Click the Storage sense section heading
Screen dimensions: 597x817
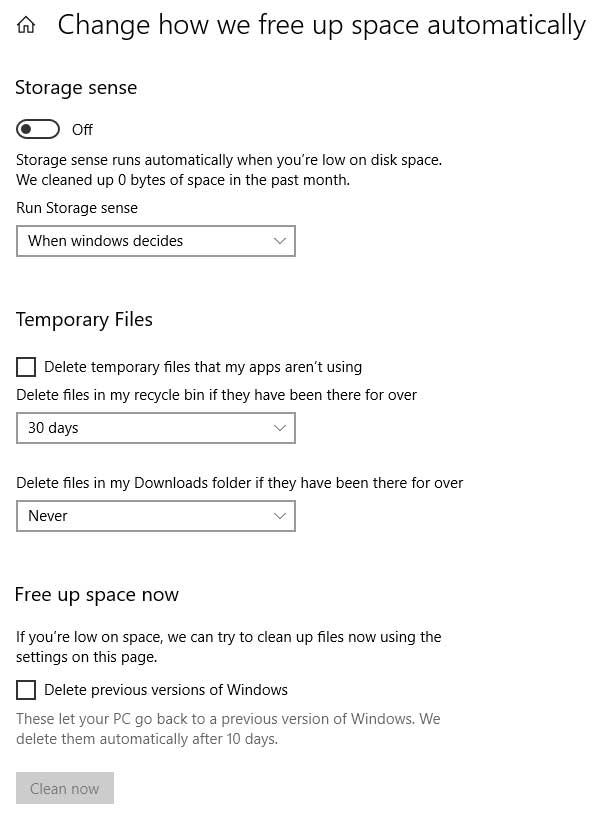click(x=76, y=88)
